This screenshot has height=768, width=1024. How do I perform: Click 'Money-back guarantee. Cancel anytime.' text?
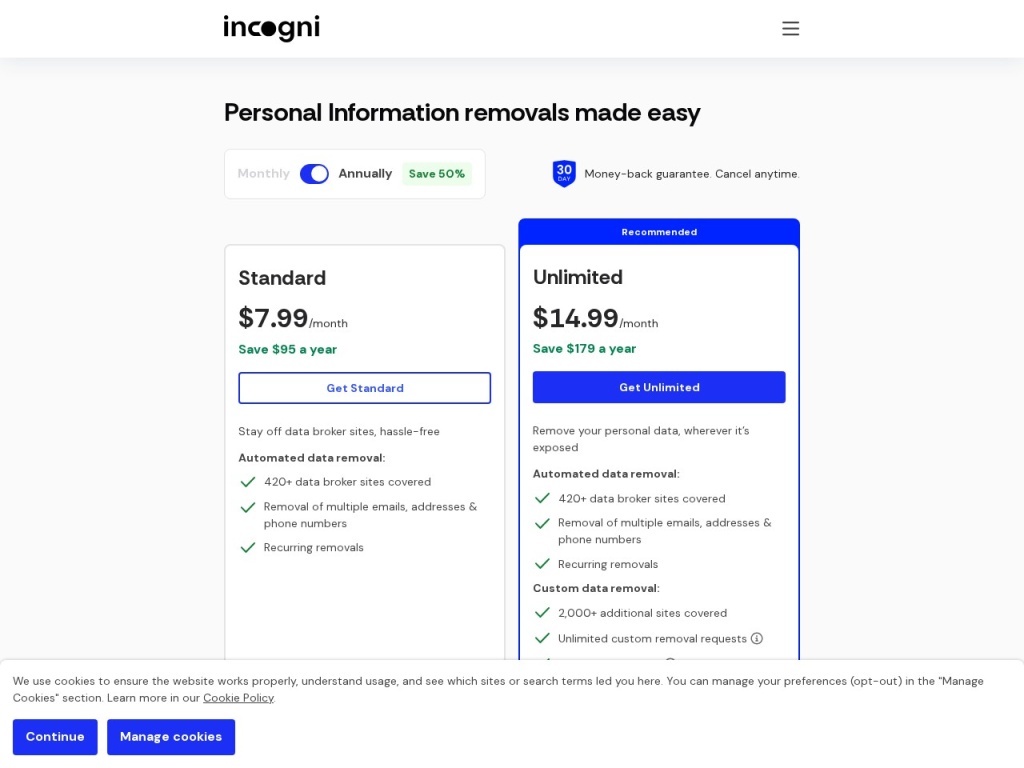point(692,174)
